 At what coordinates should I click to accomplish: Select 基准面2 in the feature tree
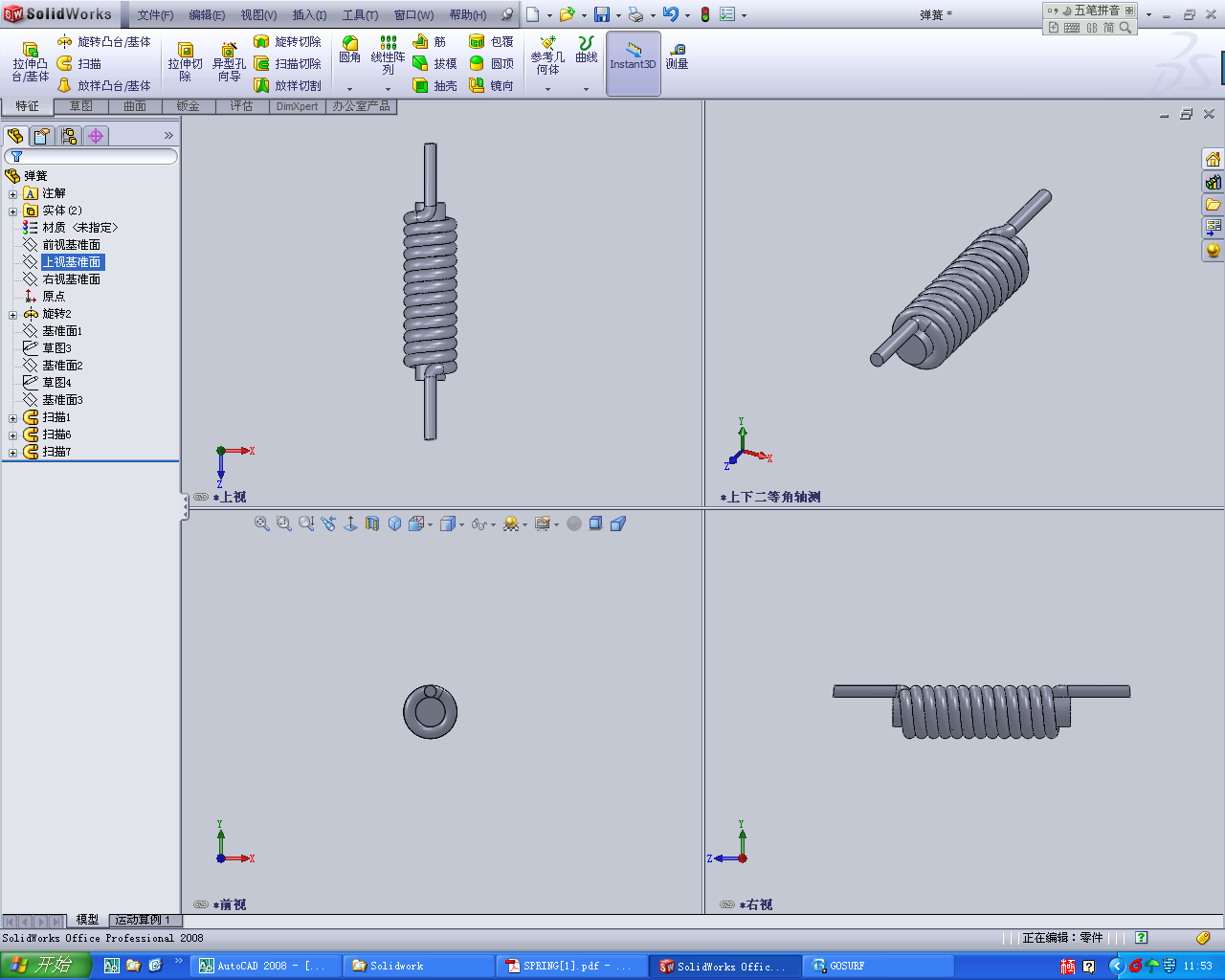(62, 366)
